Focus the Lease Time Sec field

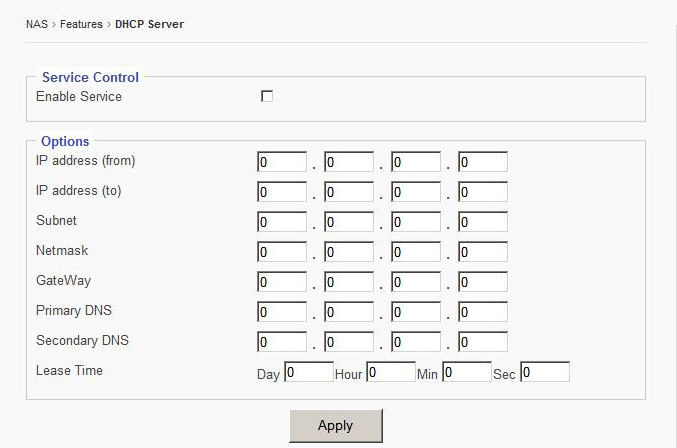tap(545, 372)
